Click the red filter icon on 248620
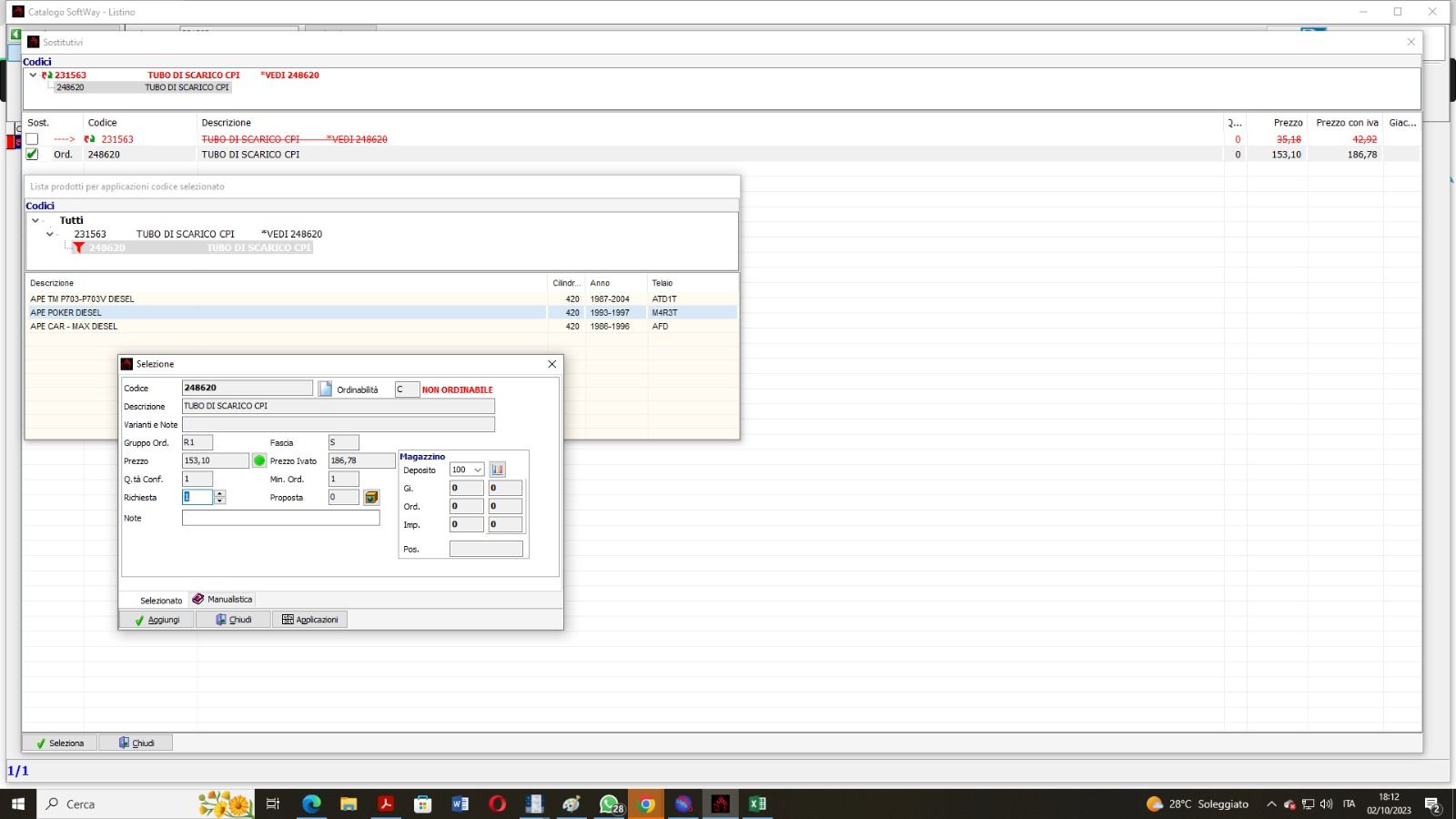 pyautogui.click(x=79, y=248)
